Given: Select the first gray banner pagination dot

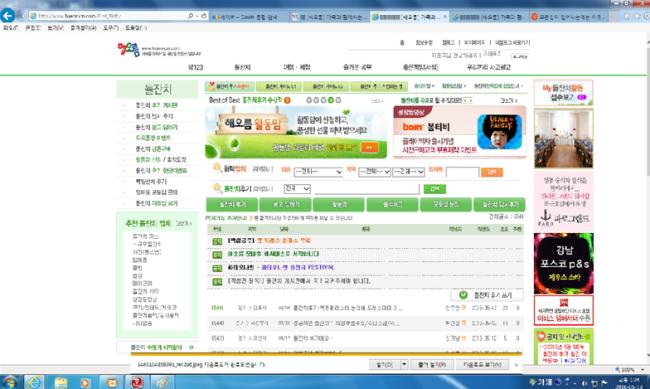Looking at the screenshot, I should click(309, 100).
